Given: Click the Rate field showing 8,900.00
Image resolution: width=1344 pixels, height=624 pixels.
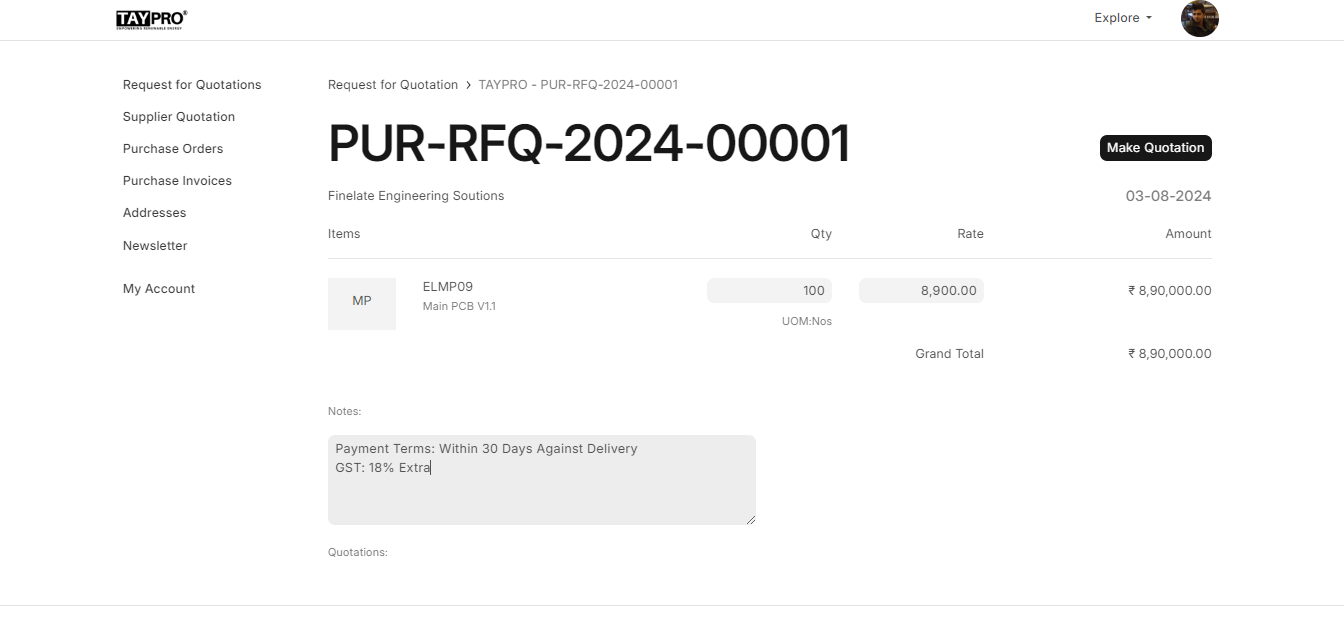Looking at the screenshot, I should [x=921, y=291].
